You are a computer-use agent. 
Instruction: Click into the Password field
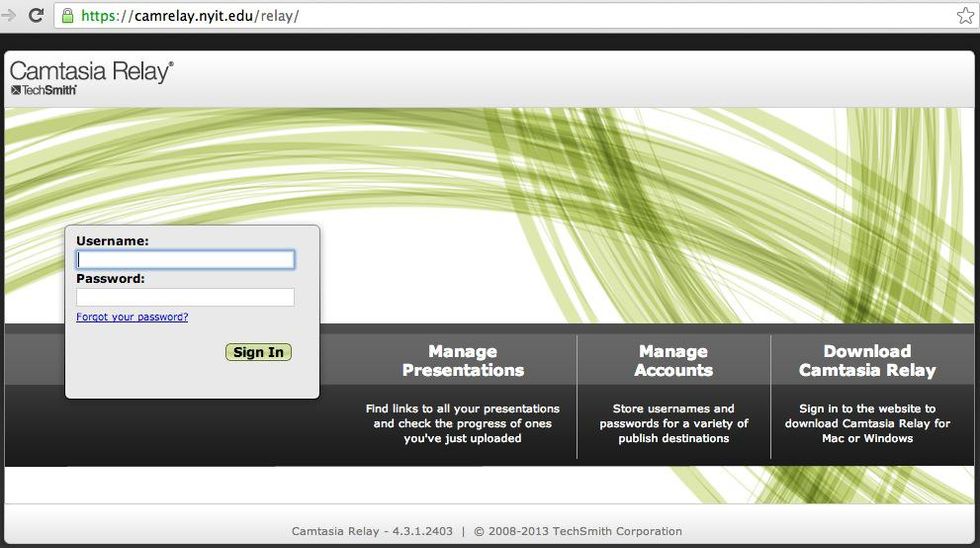185,297
